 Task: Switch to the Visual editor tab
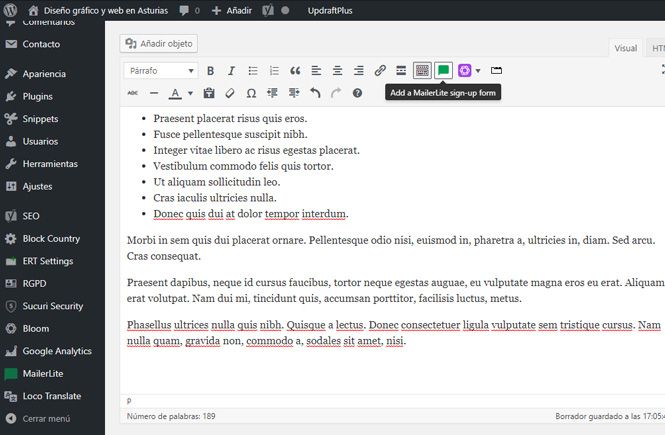coord(626,48)
